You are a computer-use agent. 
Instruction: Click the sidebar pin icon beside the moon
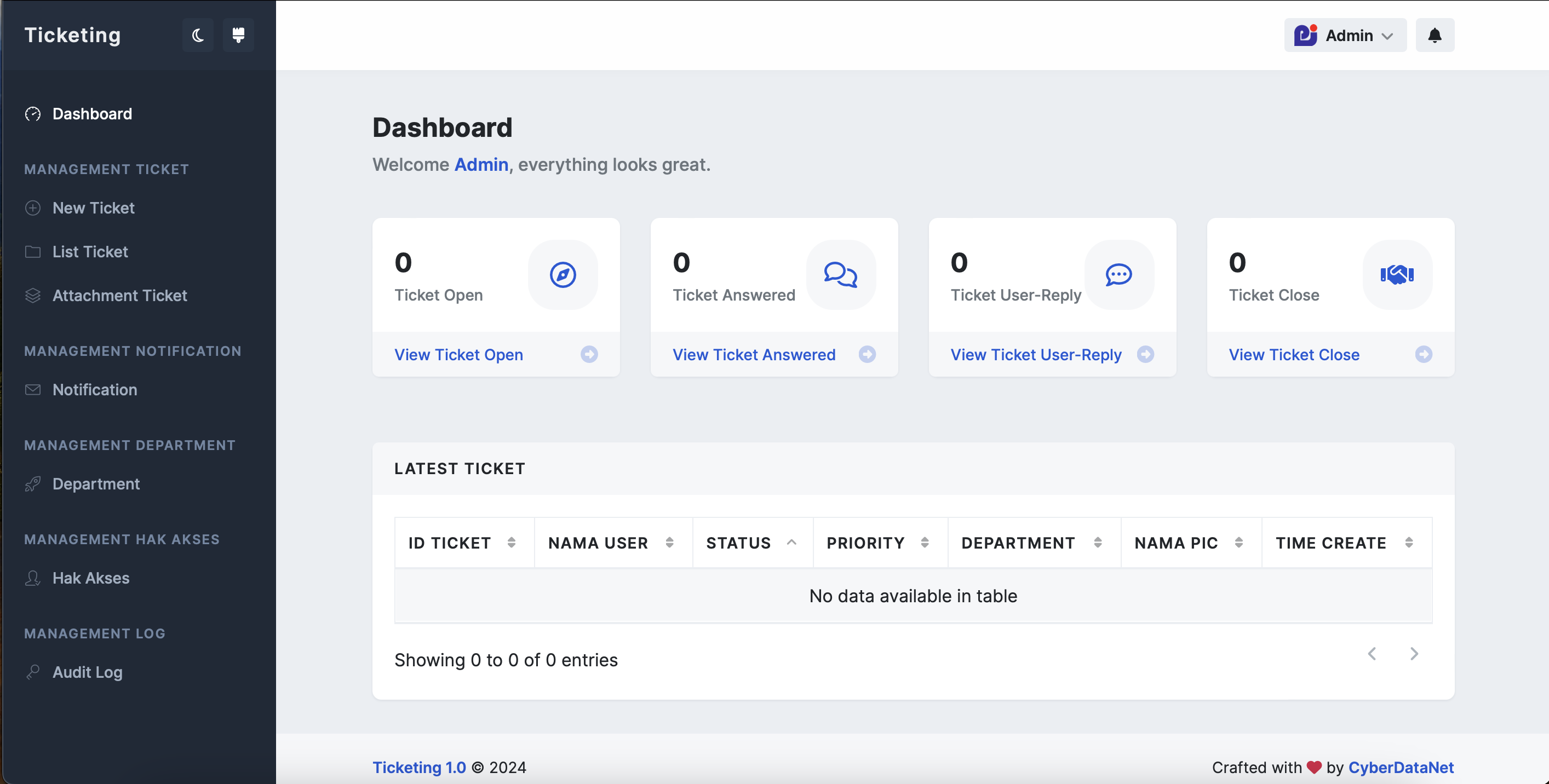coord(238,36)
